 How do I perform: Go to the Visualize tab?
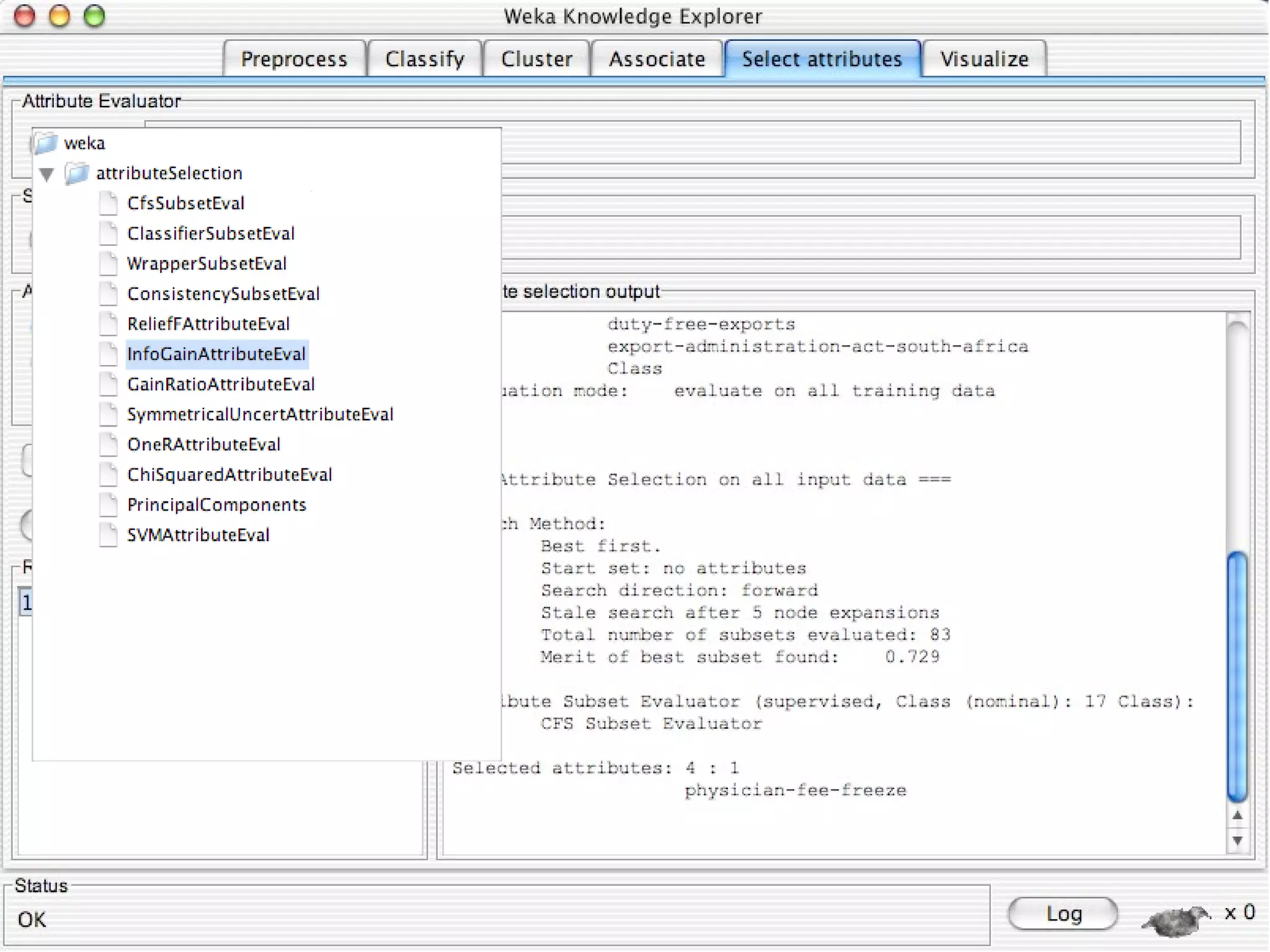click(x=984, y=59)
